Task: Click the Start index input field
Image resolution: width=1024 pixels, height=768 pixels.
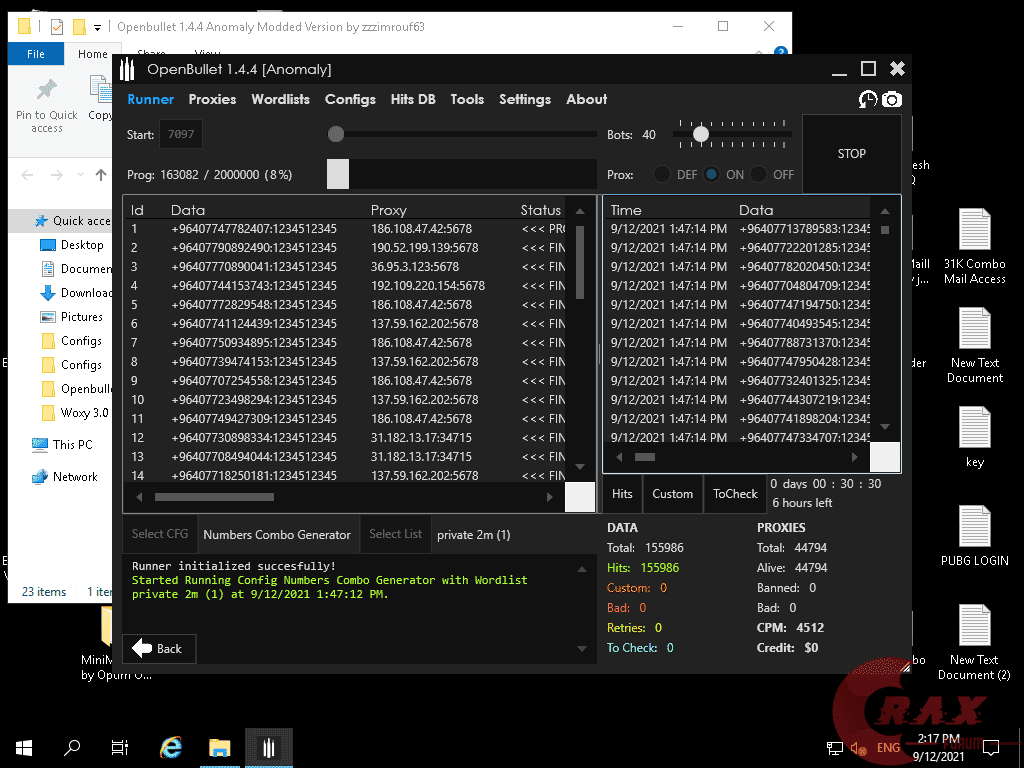Action: (181, 134)
